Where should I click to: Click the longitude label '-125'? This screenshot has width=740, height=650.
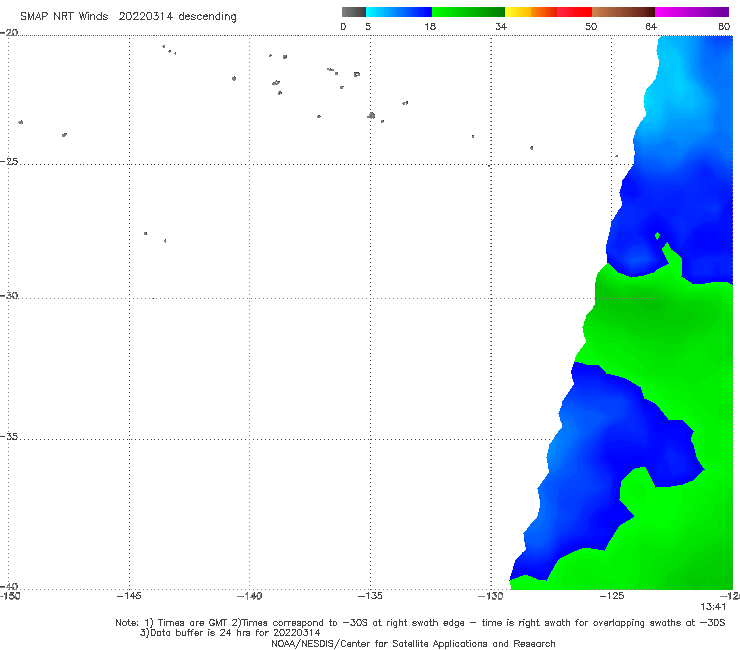[612, 596]
